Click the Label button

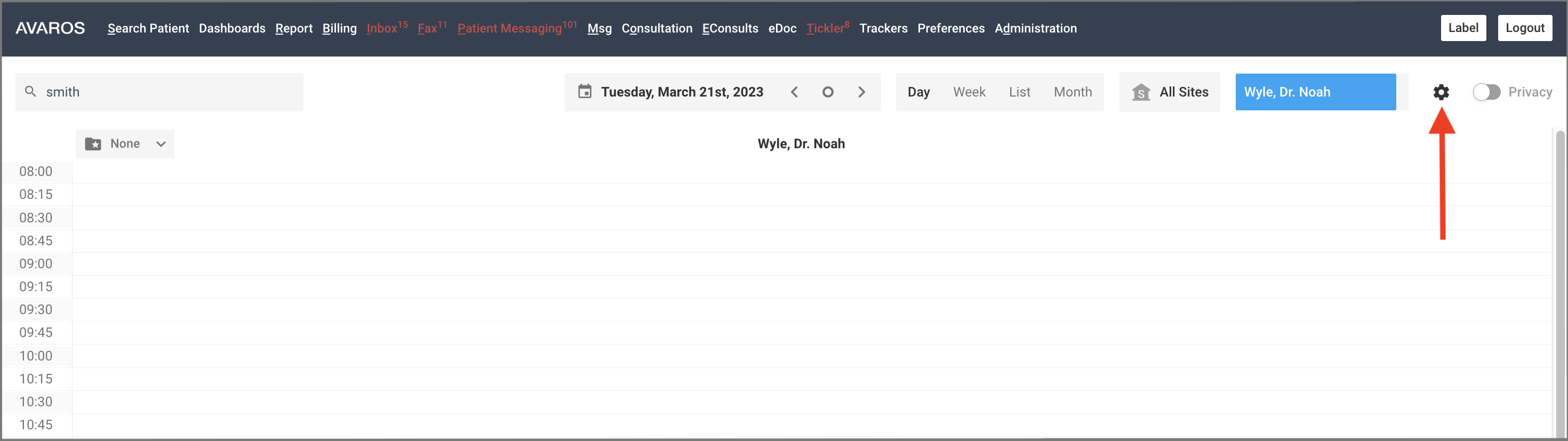point(1463,28)
